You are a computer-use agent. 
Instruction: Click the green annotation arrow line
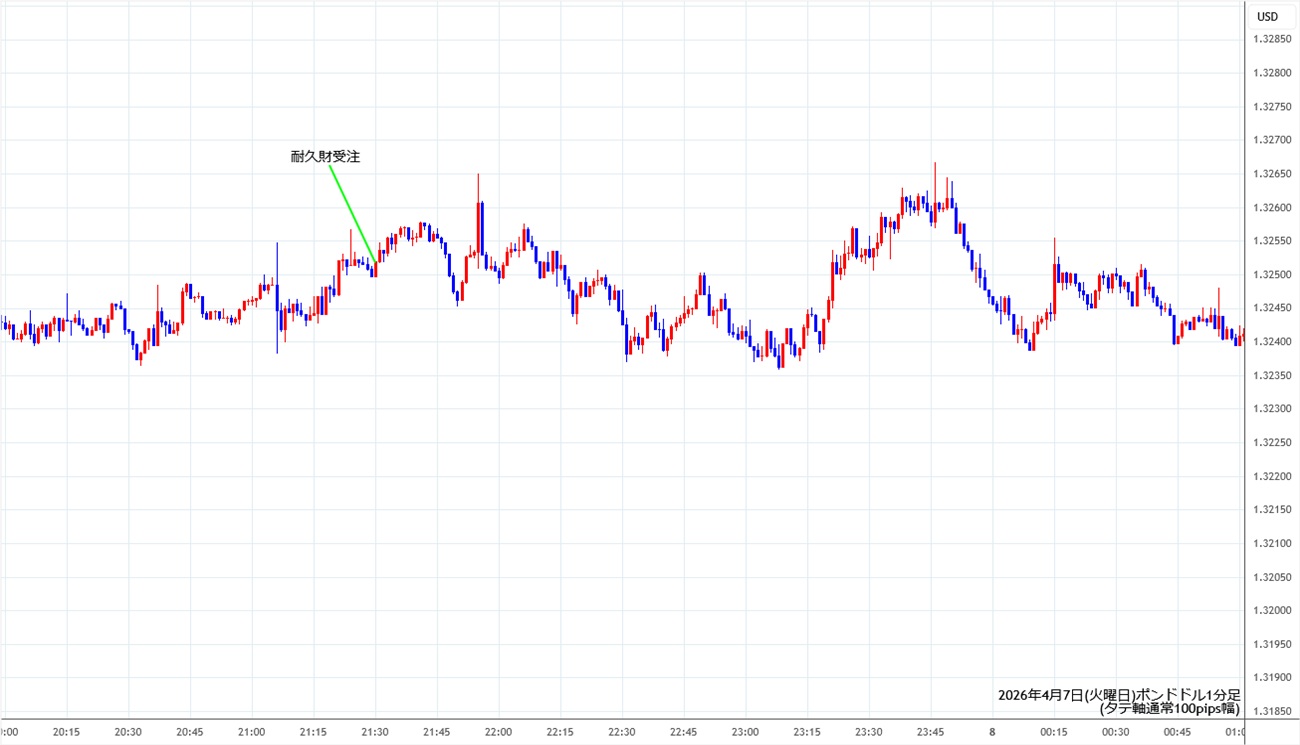coord(352,215)
